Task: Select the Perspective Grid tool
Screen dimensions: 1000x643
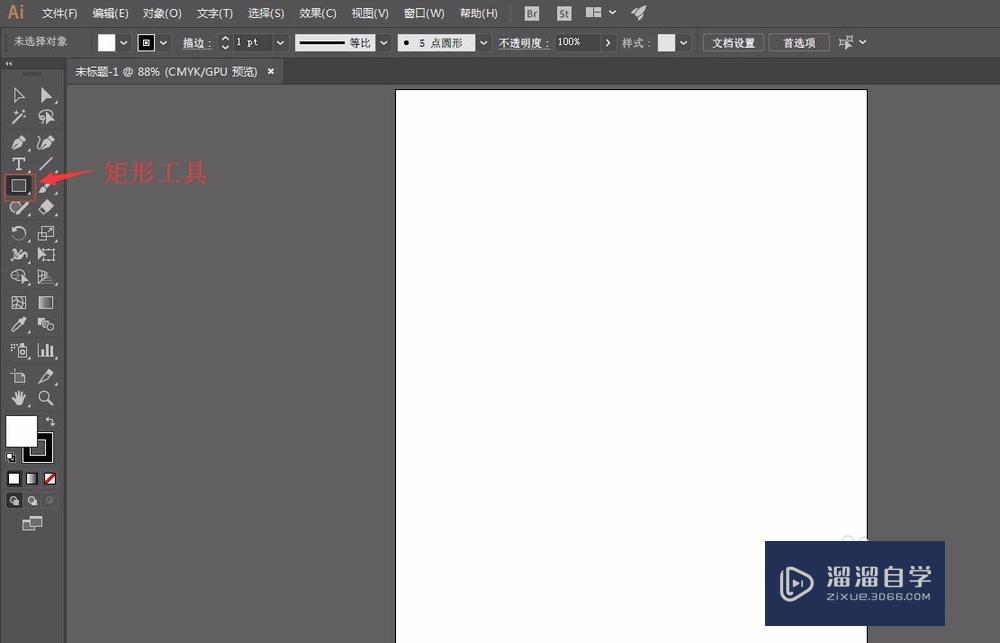Action: 46,276
